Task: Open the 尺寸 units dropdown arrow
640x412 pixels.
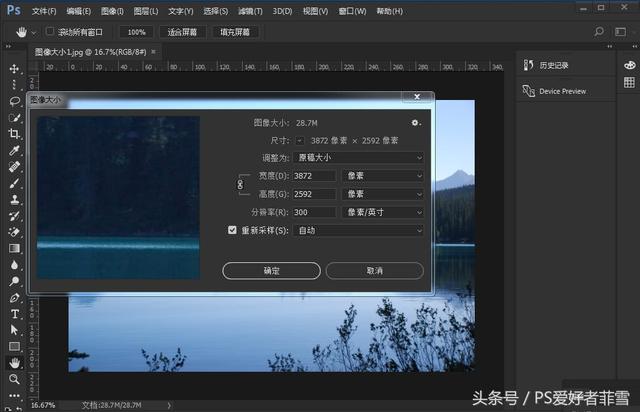Action: (300, 140)
